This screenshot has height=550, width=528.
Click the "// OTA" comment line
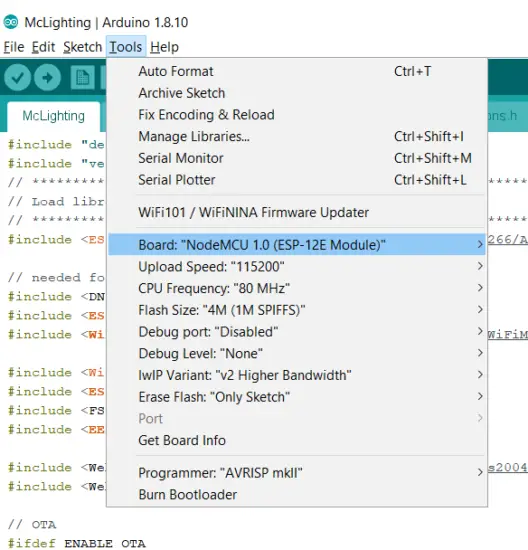[x=32, y=524]
